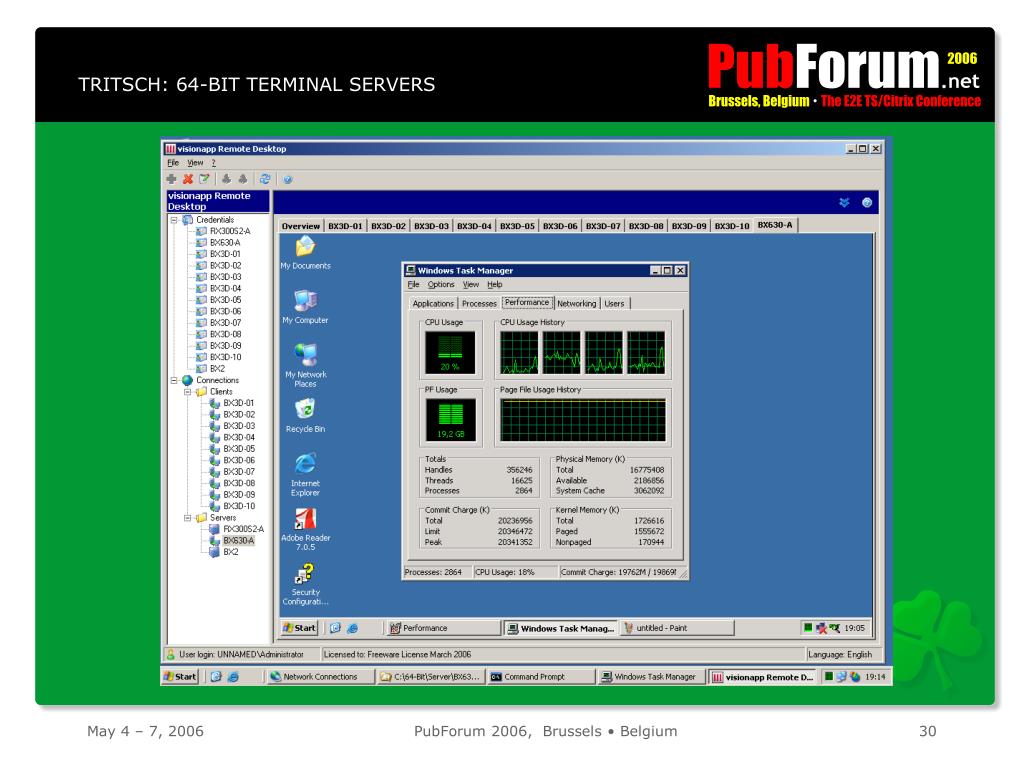Click green CPU meter tray icon beside 19:14 clock
This screenshot has height=768, width=1024.
[829, 677]
